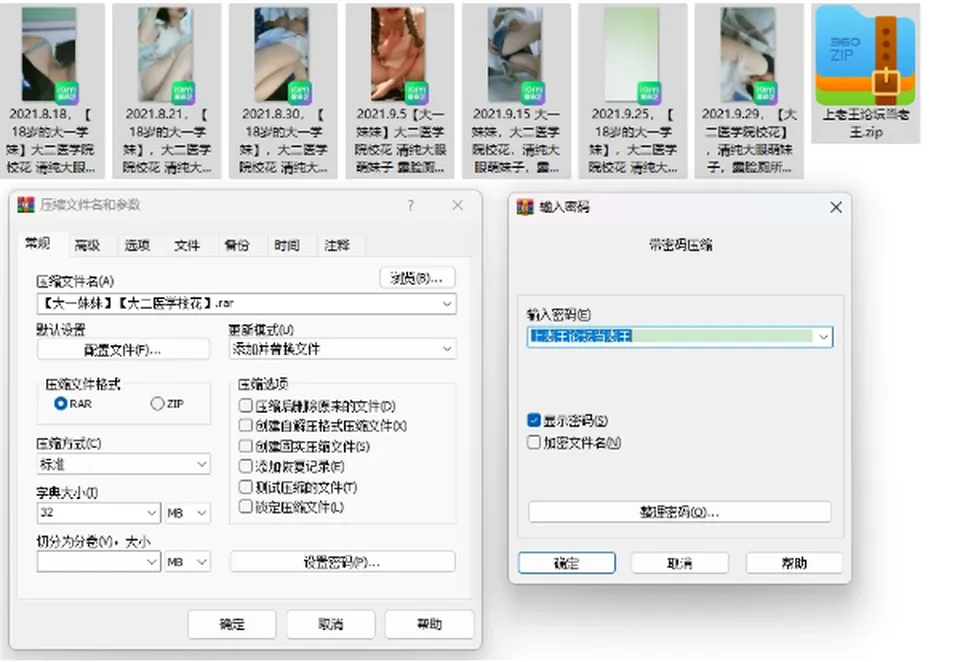Tick the 创建自解压格式压缩文件(X) checkbox

[x=246, y=426]
